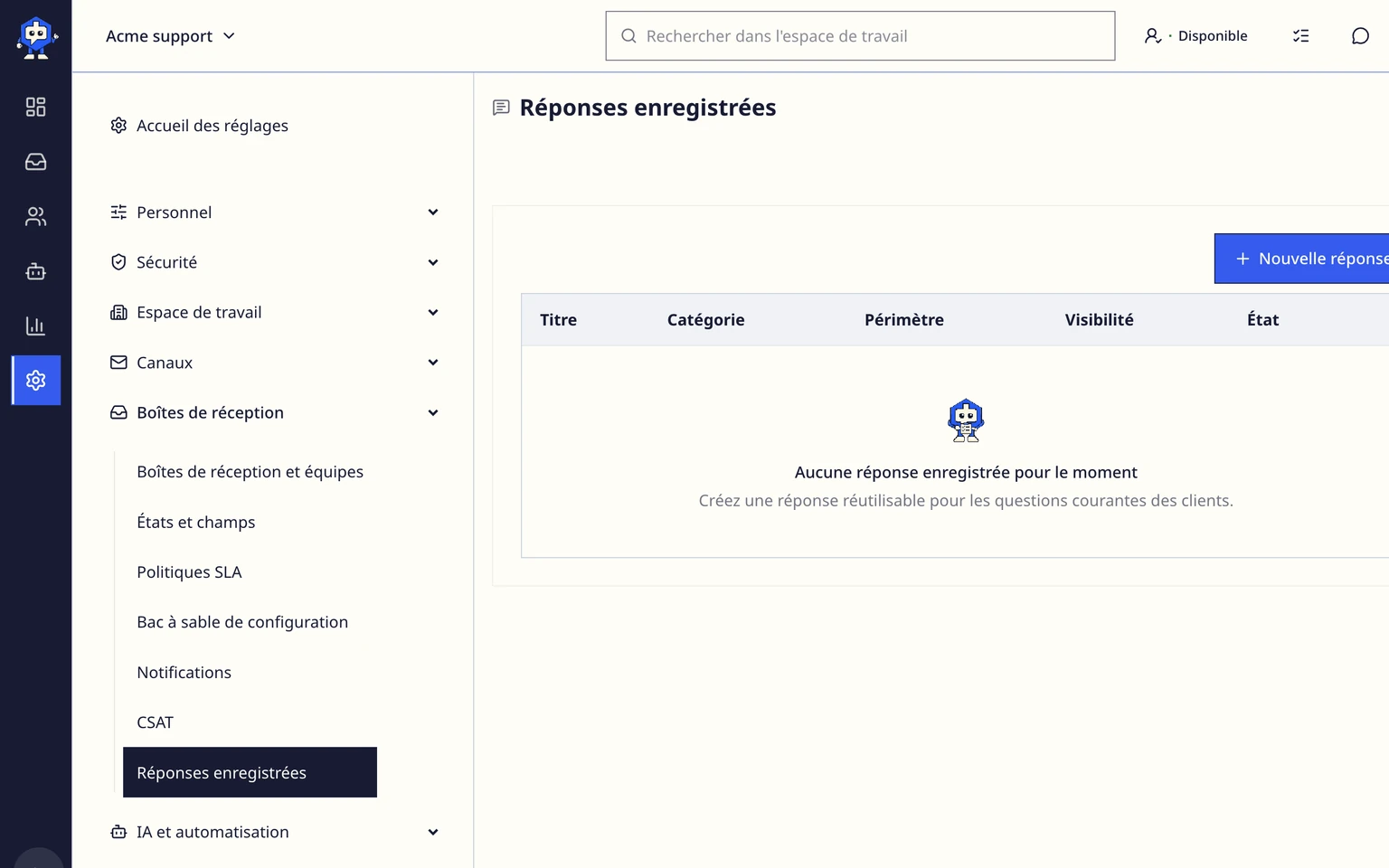This screenshot has height=868, width=1389.
Task: Expand the Personnel section chevron
Action: [x=433, y=212]
